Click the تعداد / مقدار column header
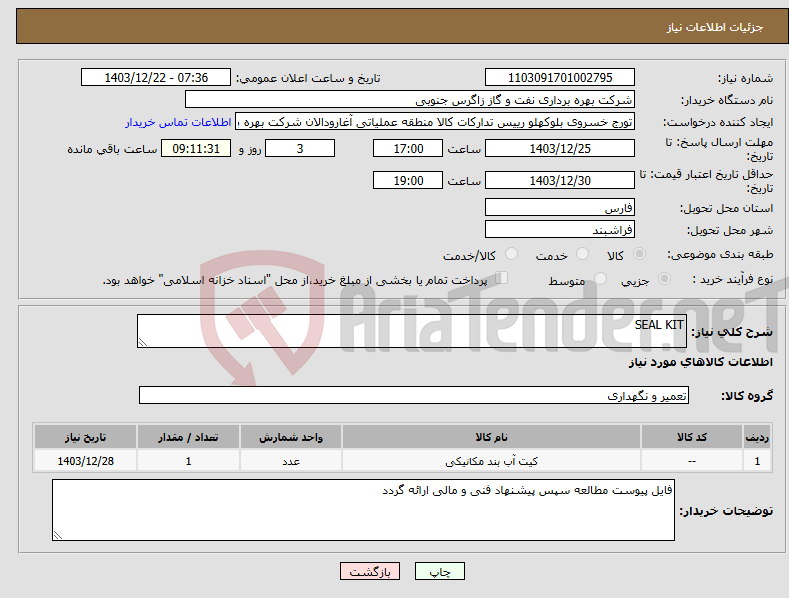Image resolution: width=789 pixels, height=598 pixels. tap(188, 437)
